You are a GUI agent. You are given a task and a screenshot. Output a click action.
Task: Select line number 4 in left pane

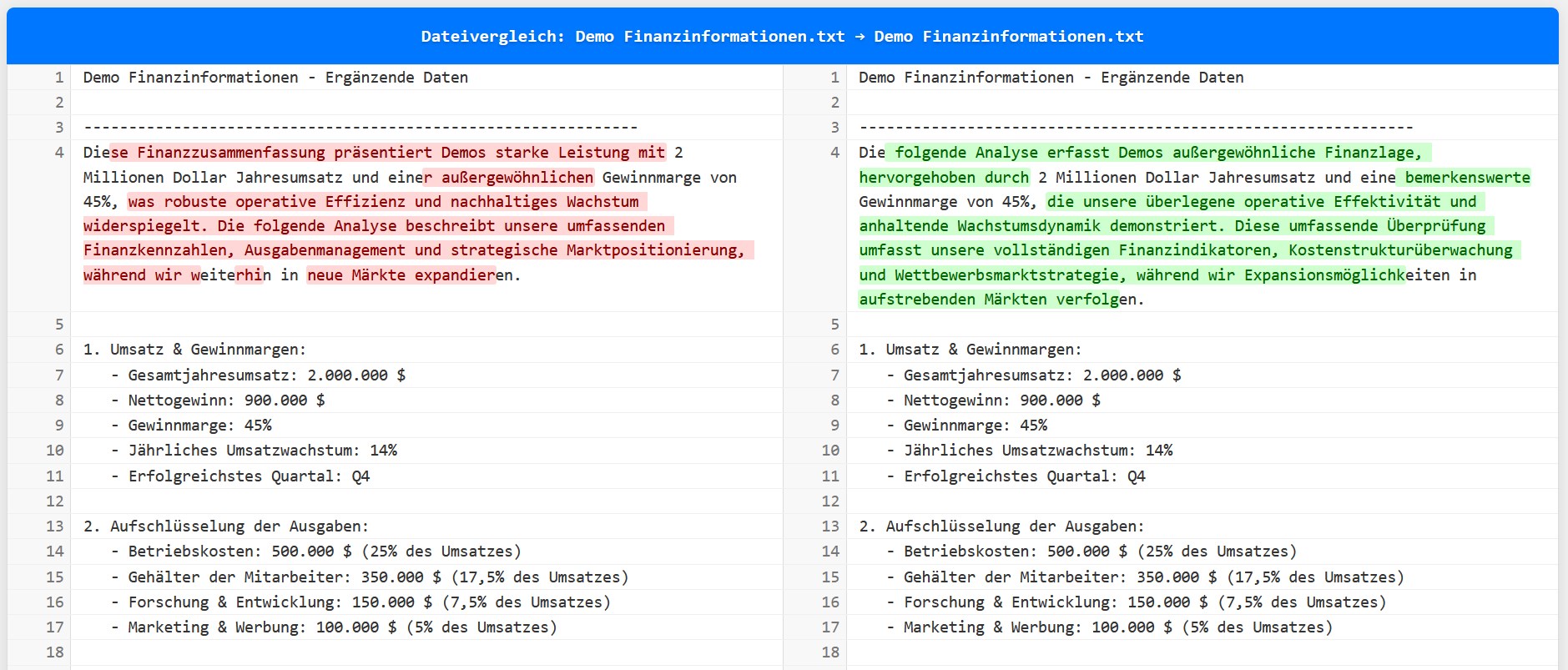coord(59,153)
